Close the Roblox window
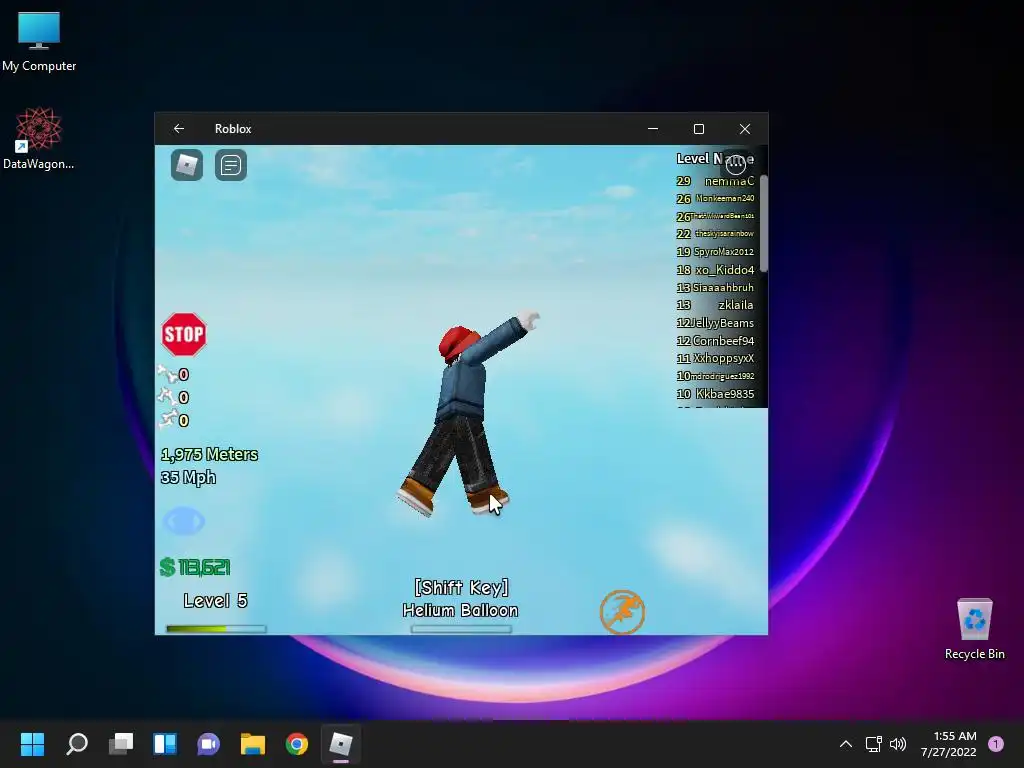This screenshot has height=768, width=1024. 744,129
